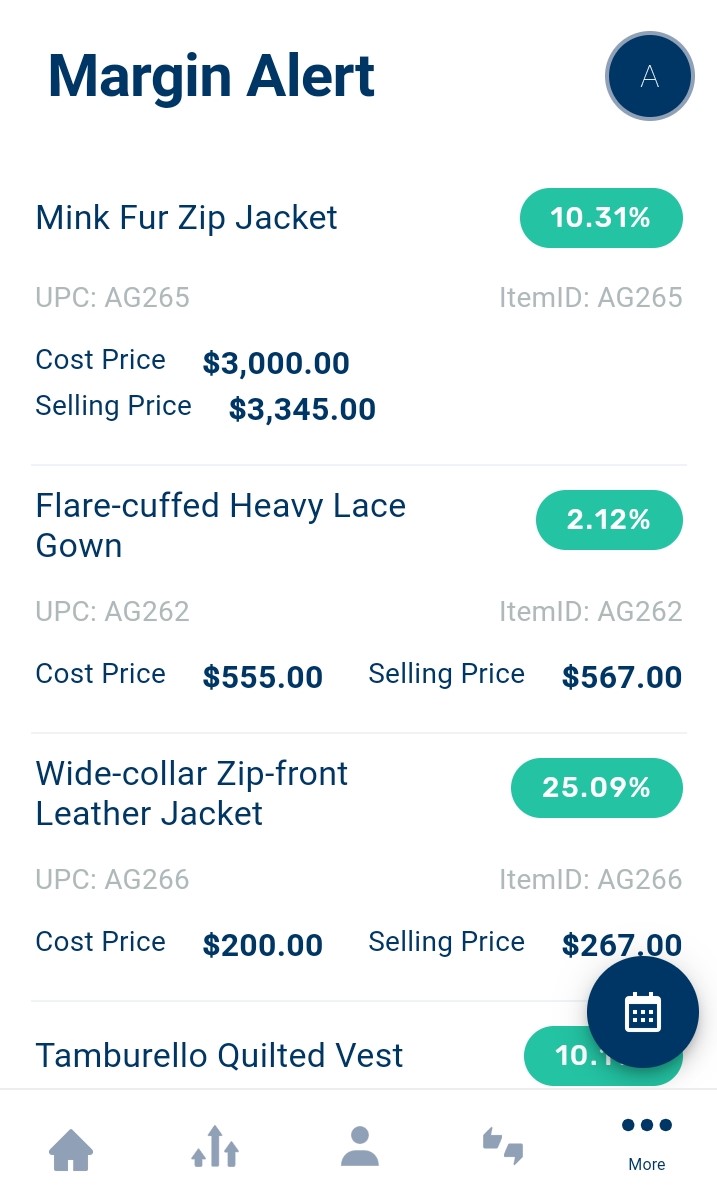Open the person profile tab icon
Screen dimensions: 717x1201
[359, 1146]
